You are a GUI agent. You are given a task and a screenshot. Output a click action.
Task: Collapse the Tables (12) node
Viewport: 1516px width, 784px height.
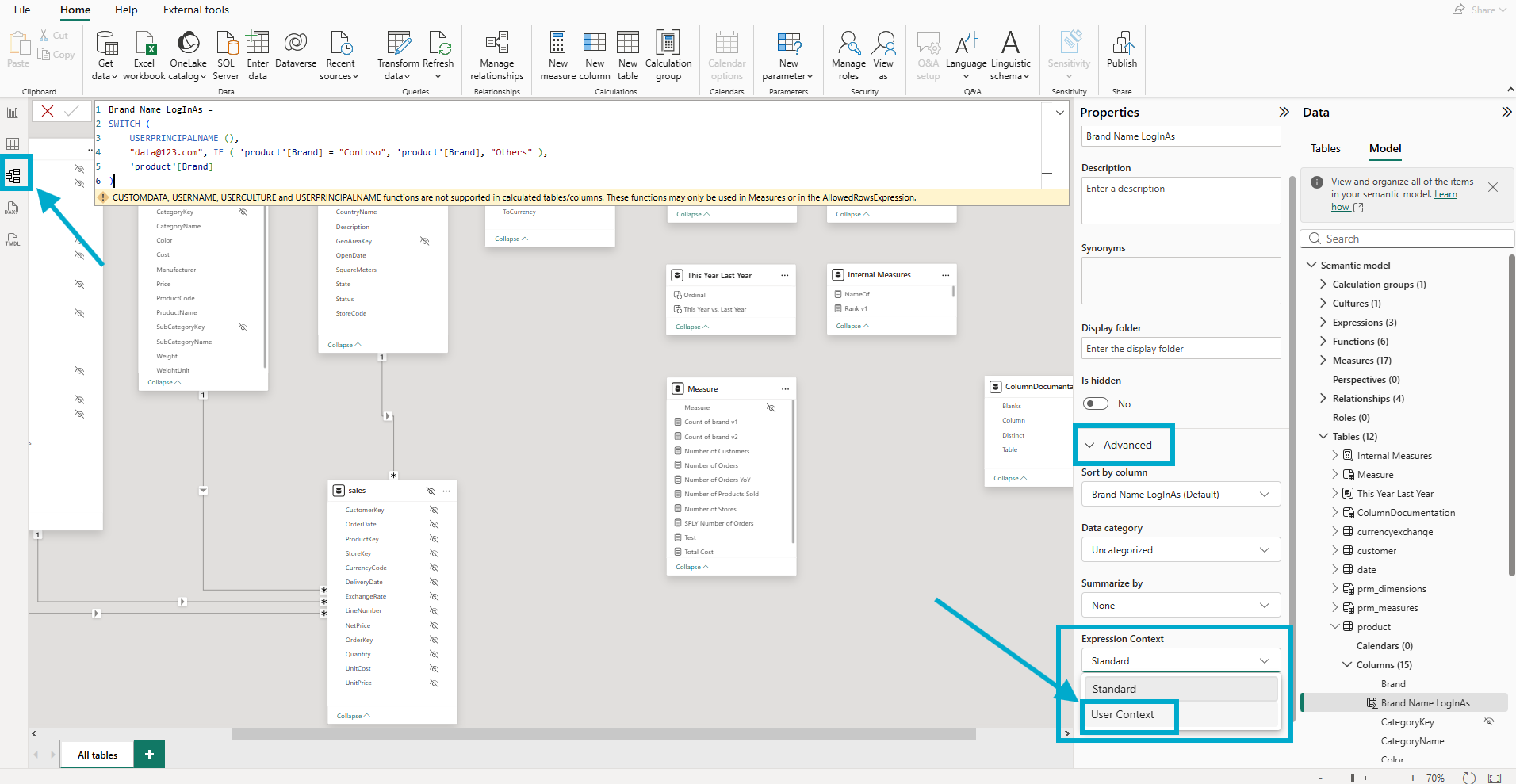click(1323, 436)
